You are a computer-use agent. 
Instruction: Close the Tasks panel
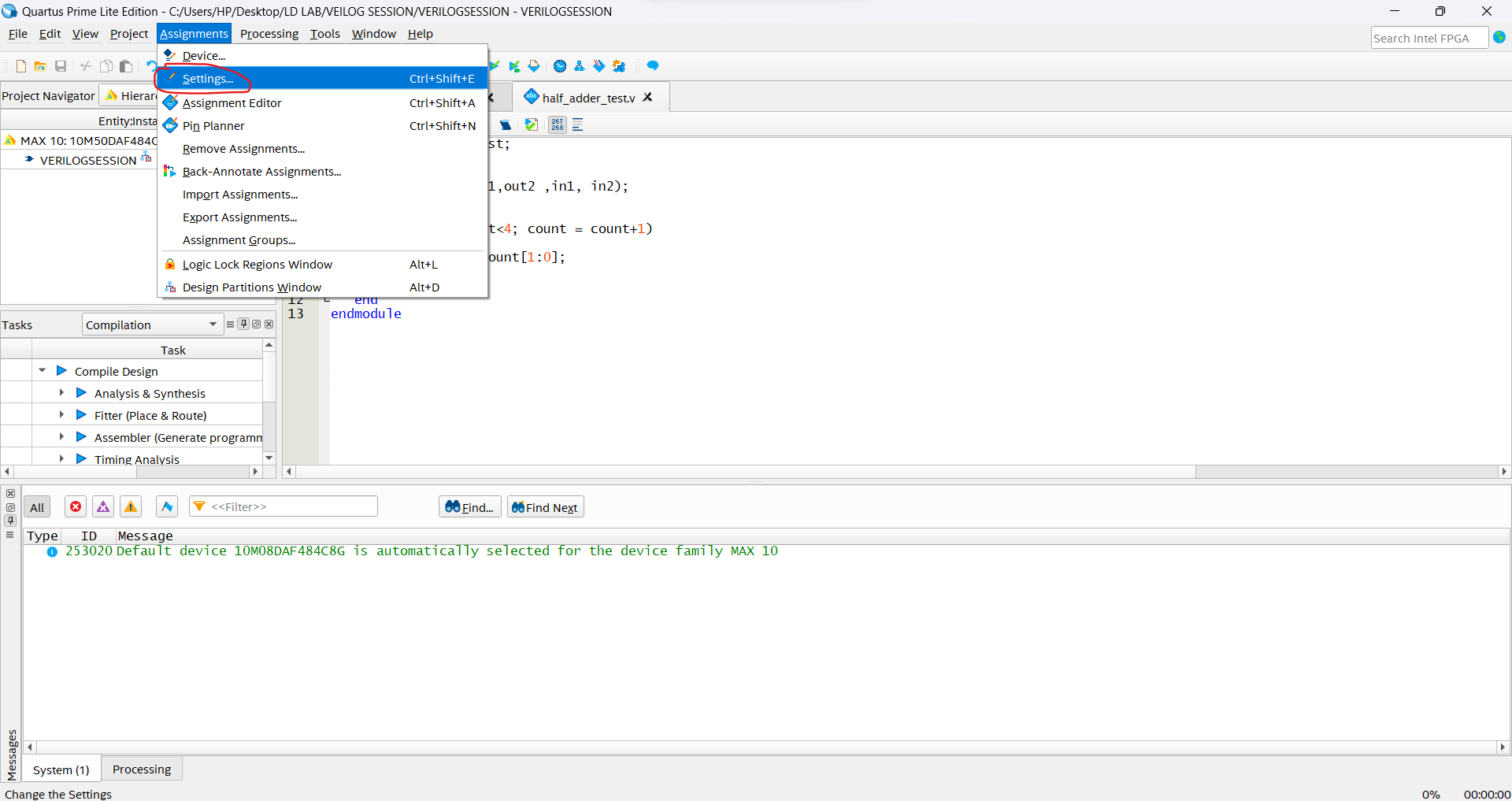(x=269, y=324)
